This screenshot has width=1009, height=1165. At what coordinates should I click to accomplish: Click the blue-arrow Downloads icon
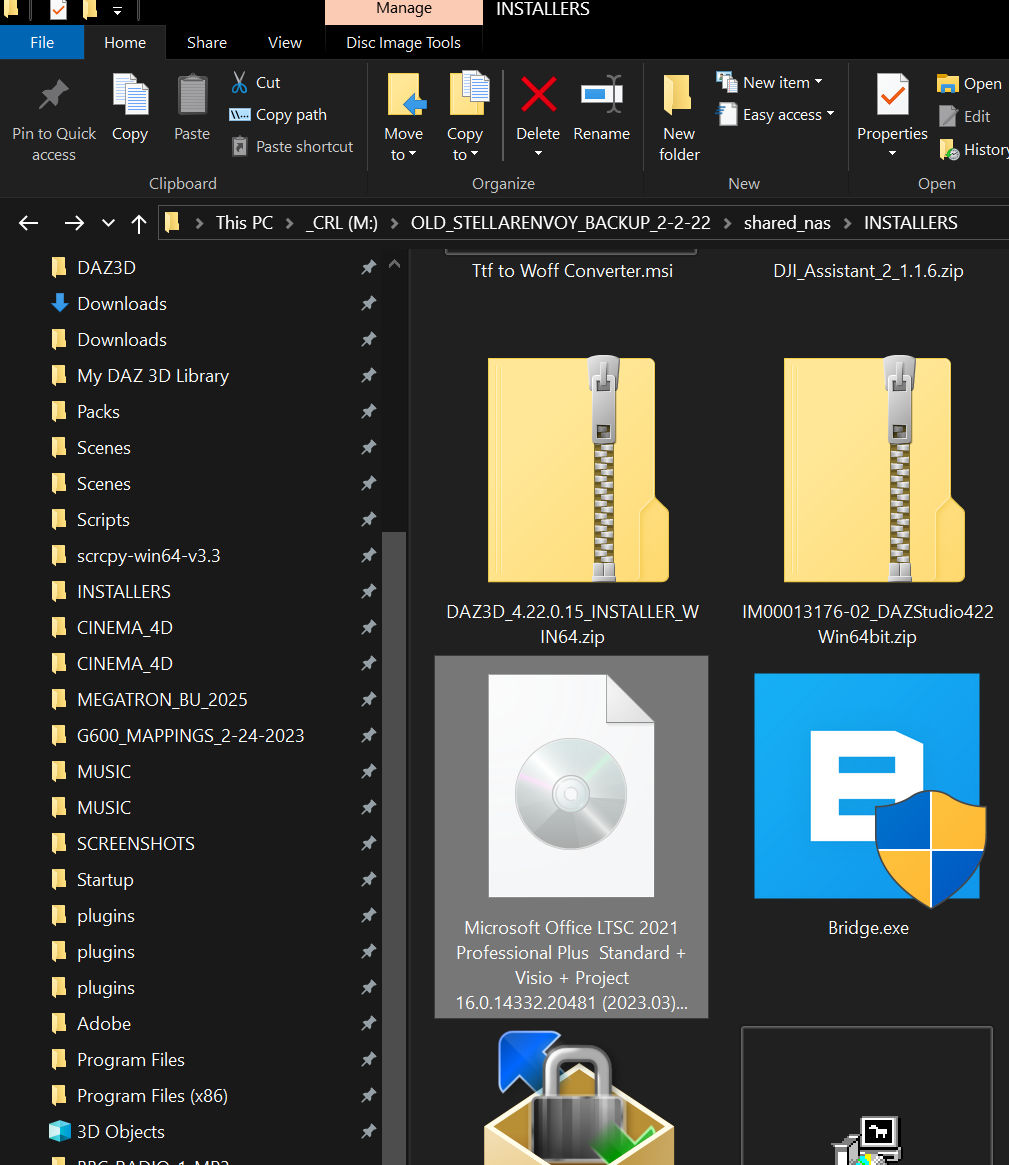(x=59, y=303)
